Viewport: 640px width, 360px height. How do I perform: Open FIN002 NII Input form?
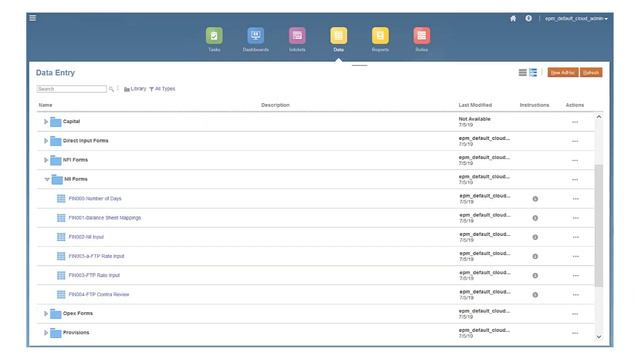click(86, 237)
